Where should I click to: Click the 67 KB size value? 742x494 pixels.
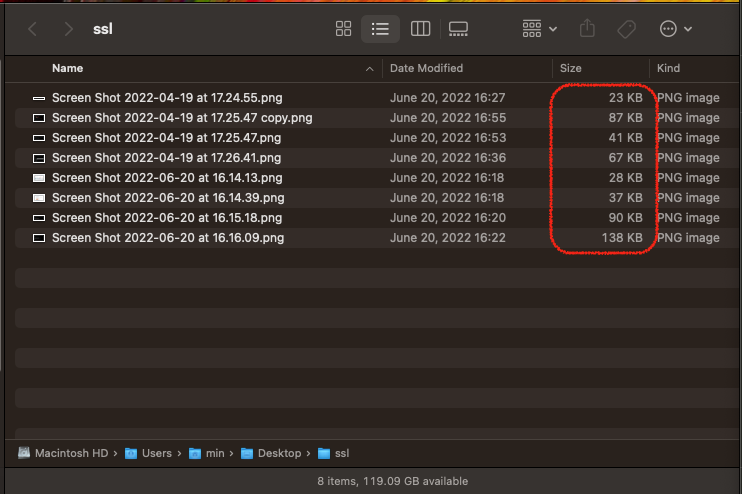pyautogui.click(x=626, y=158)
